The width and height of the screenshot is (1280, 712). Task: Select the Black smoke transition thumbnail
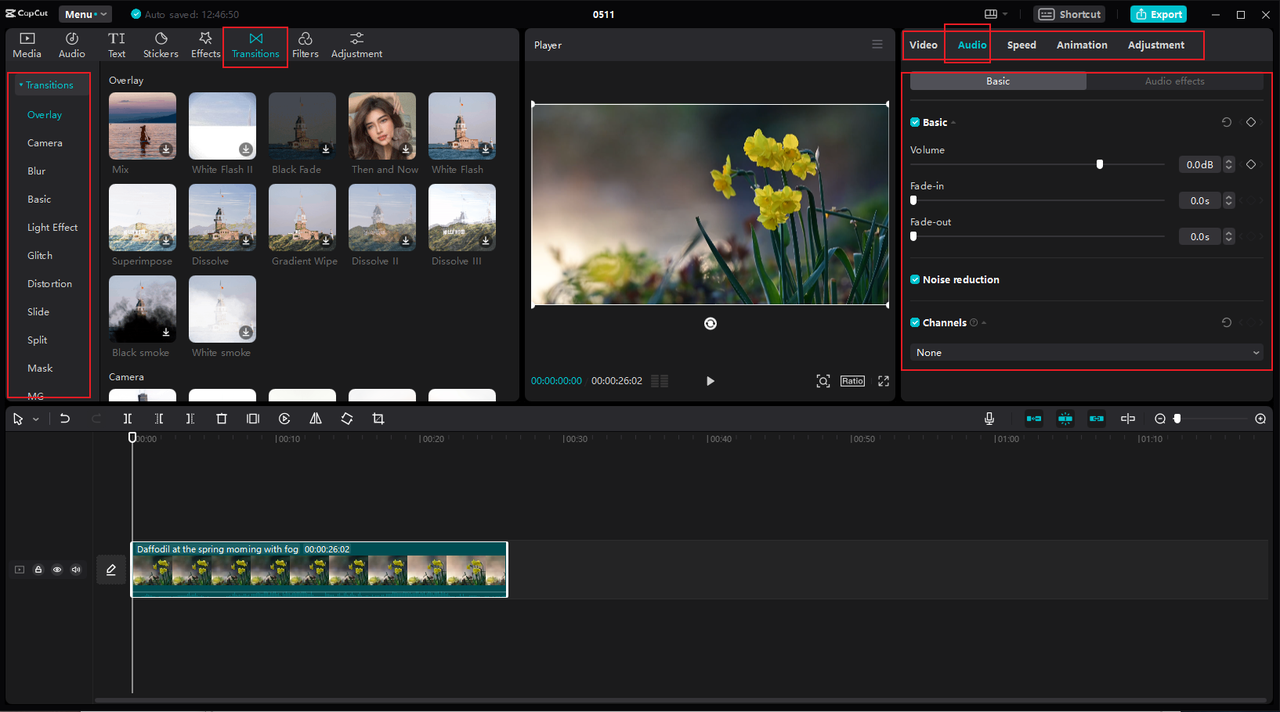tap(142, 309)
